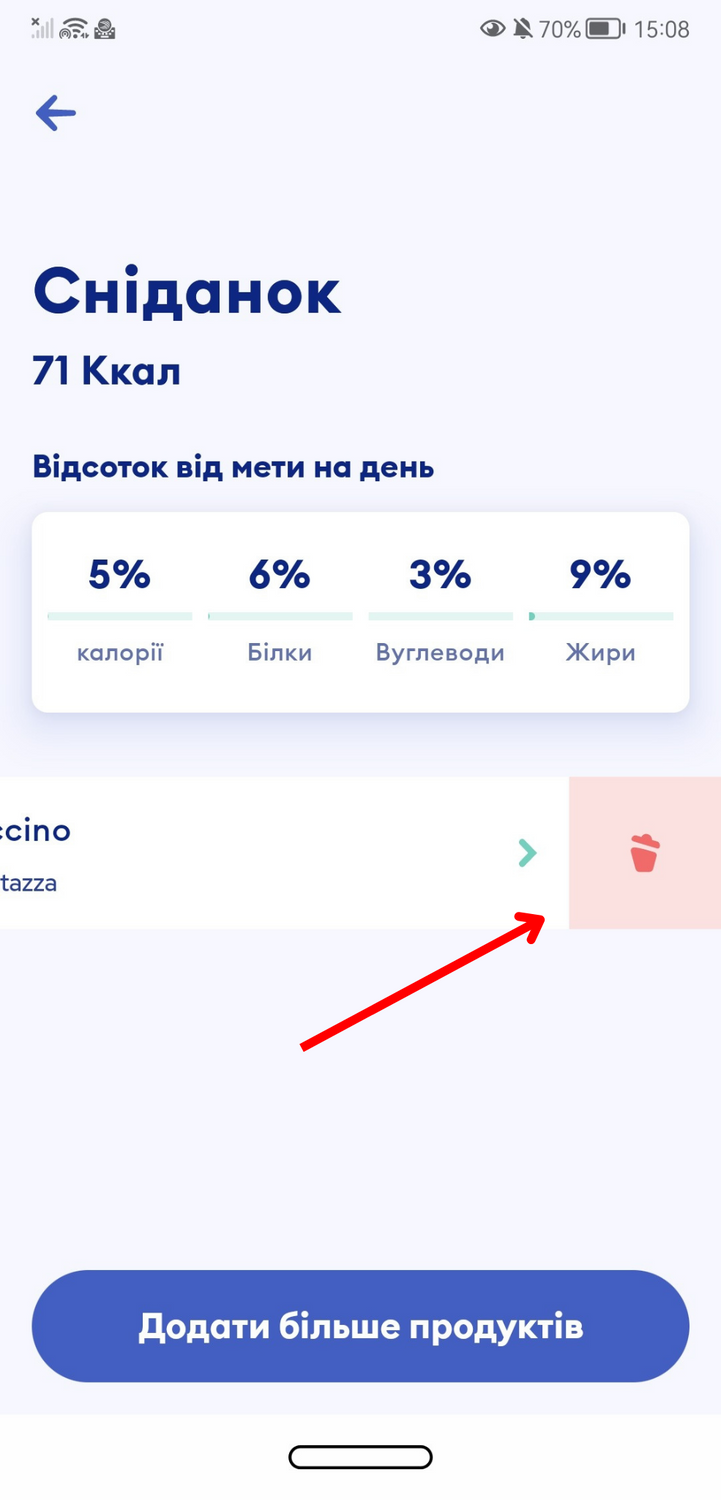Tap the Wi-Fi signal status icon
The height and width of the screenshot is (1500, 721).
(x=73, y=29)
